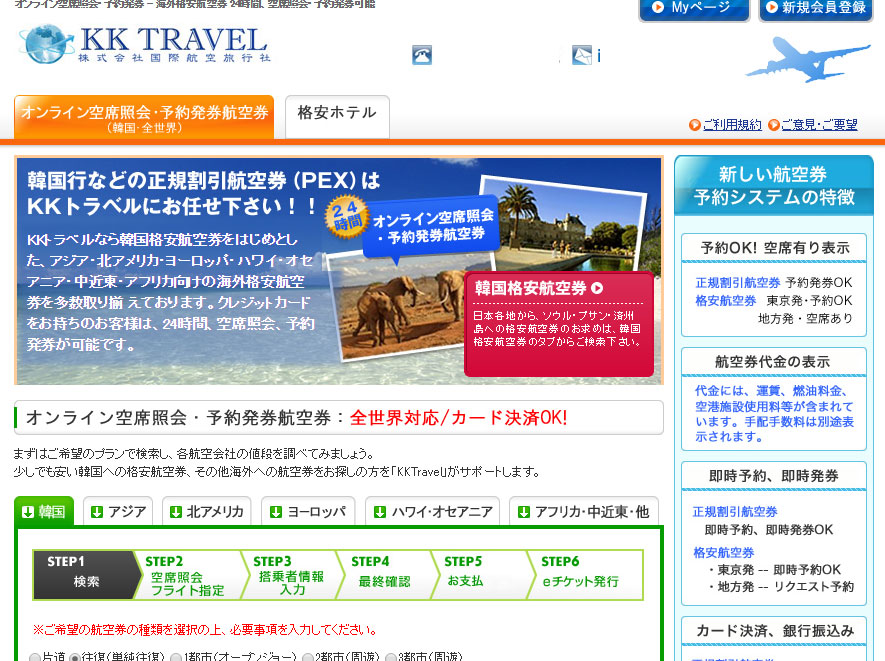
Task: Select the アフリカ・中近東・他 region tab
Action: coord(584,511)
